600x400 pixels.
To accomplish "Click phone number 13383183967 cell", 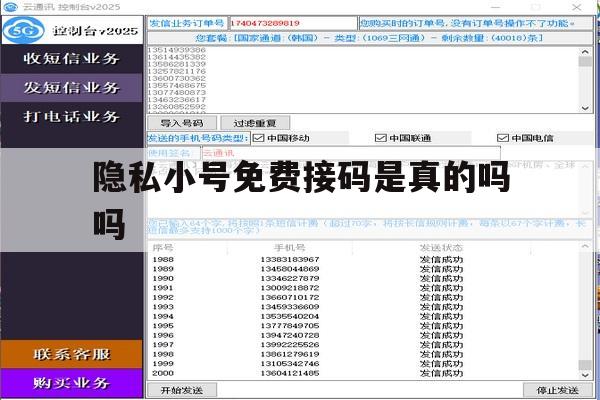I will (290, 260).
